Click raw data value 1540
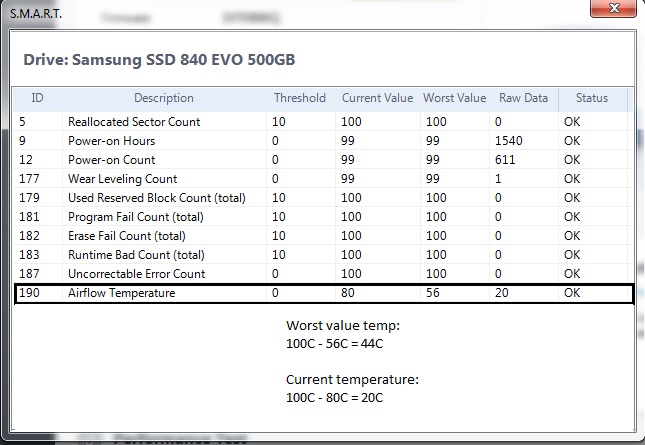645x445 pixels. click(x=508, y=141)
